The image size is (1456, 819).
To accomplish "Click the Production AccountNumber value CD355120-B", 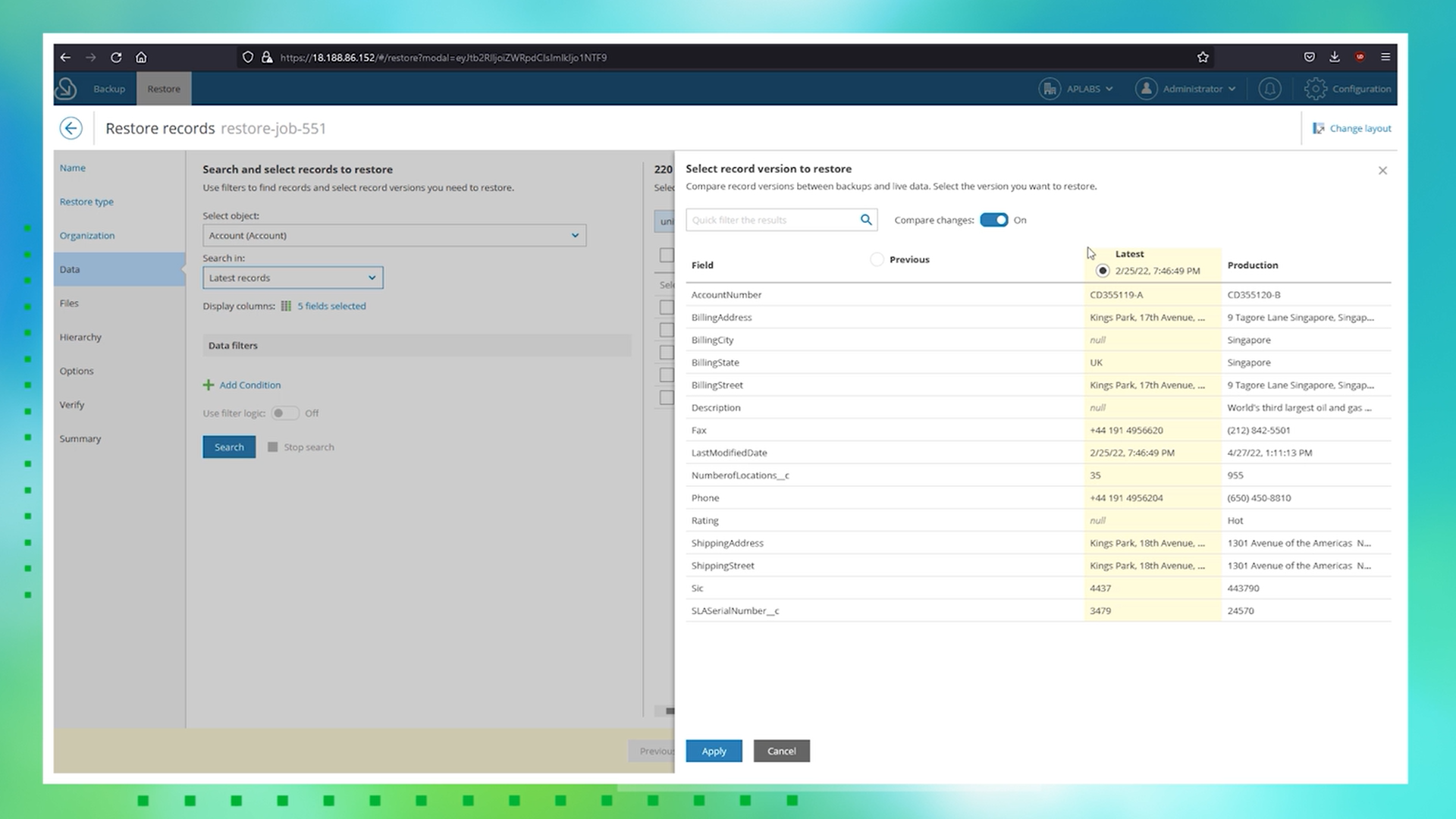I will pos(1254,295).
